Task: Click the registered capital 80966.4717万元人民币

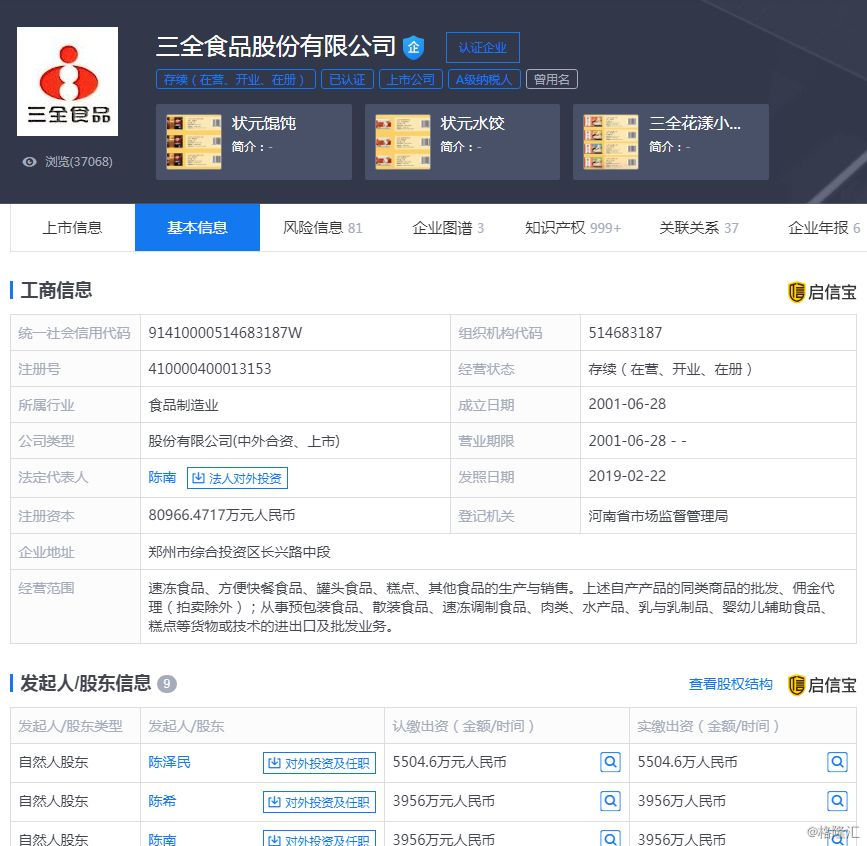Action: pos(222,515)
